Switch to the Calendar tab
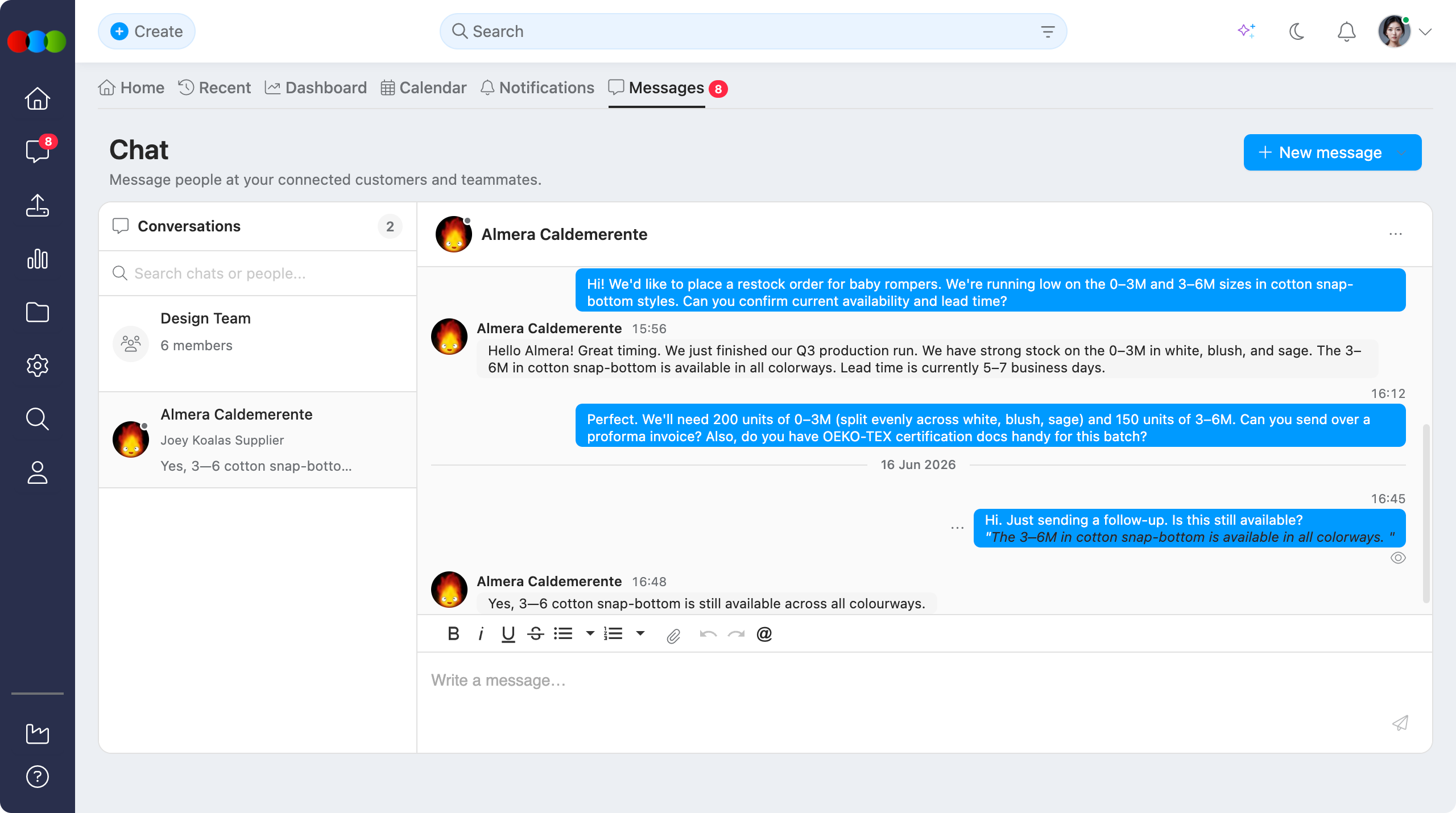Image resolution: width=1456 pixels, height=813 pixels. coord(424,88)
